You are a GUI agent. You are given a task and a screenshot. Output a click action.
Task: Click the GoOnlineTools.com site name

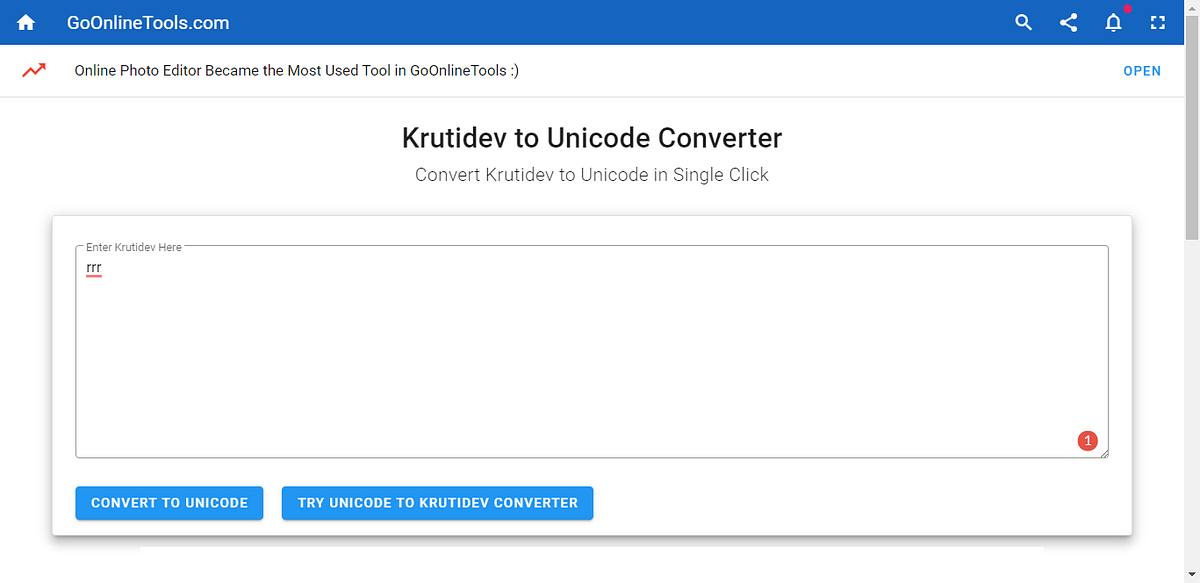(146, 21)
